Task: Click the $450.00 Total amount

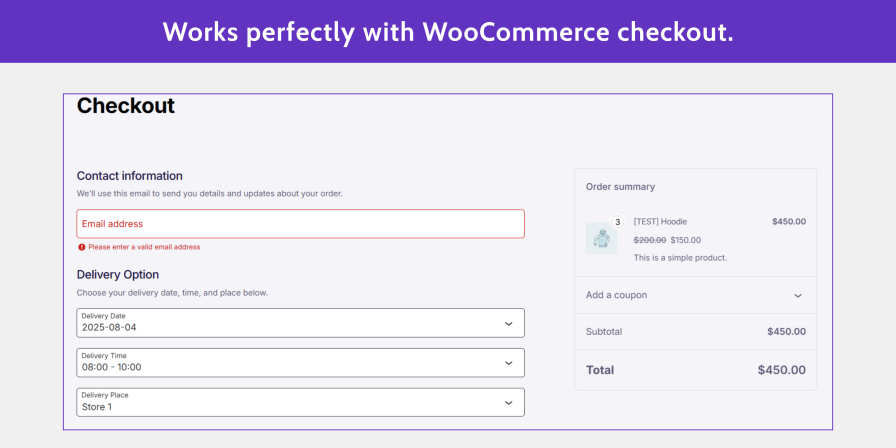Action: click(x=781, y=370)
